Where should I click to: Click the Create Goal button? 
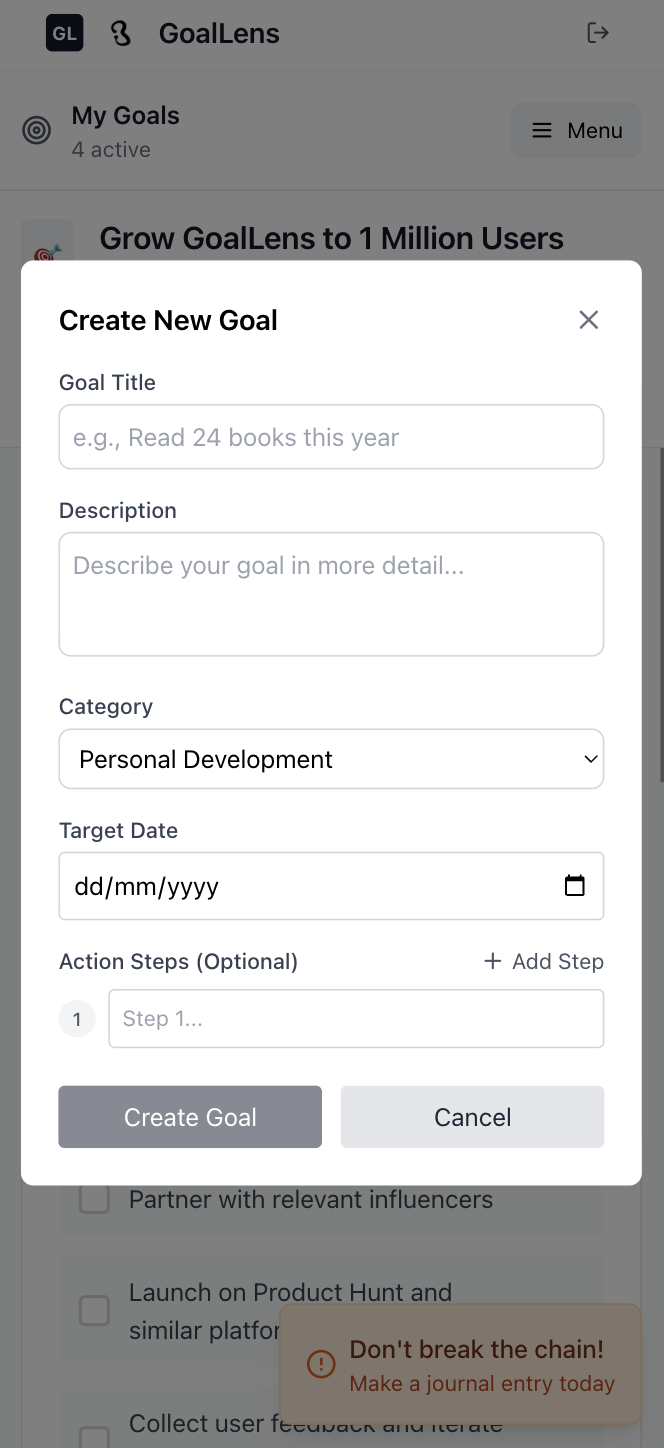pyautogui.click(x=189, y=1117)
